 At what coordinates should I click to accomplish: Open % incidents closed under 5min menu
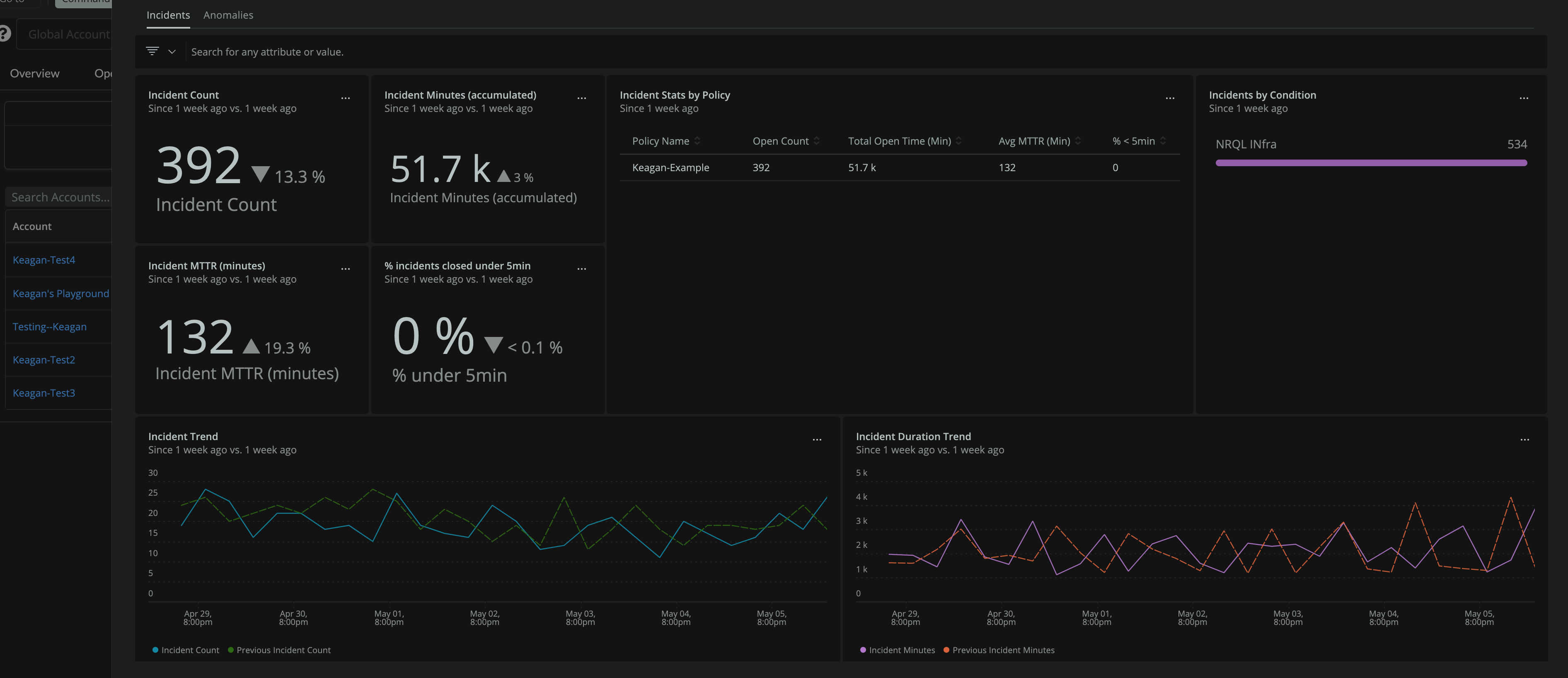[581, 269]
